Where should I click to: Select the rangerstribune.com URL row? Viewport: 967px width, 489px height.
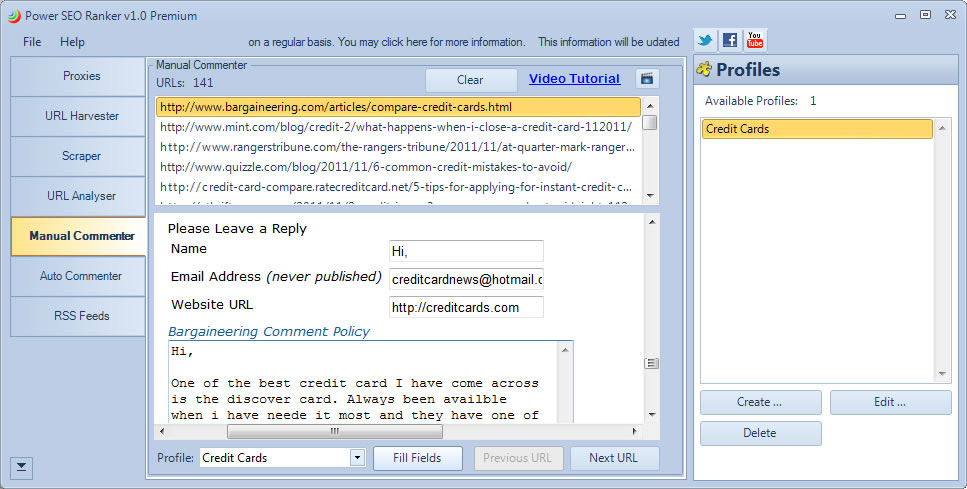(398, 147)
